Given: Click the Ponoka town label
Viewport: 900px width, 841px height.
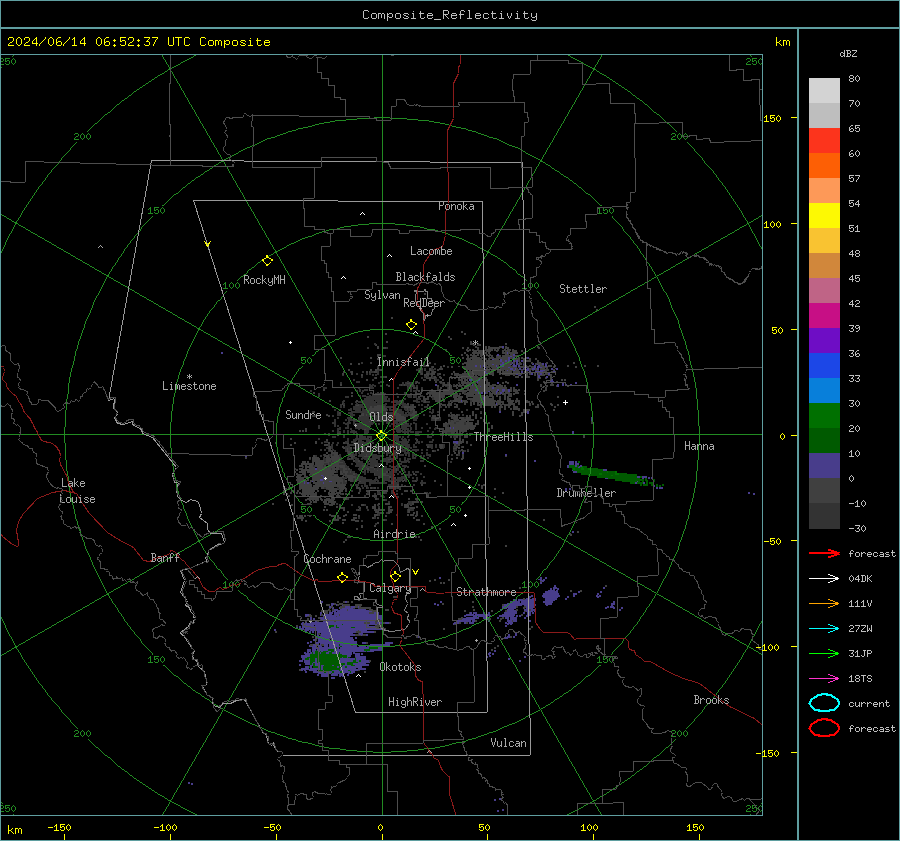Looking at the screenshot, I should click(x=456, y=206).
